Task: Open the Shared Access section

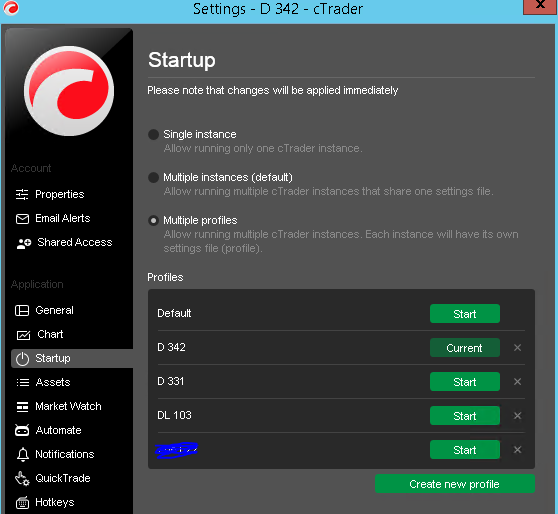Action: [x=75, y=242]
